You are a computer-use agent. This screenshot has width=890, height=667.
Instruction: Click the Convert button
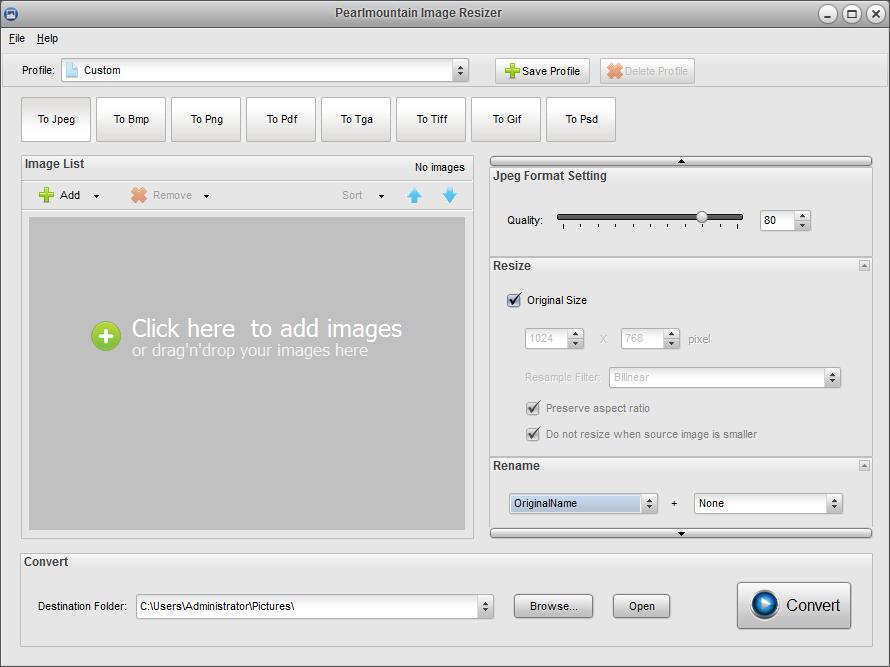click(793, 605)
